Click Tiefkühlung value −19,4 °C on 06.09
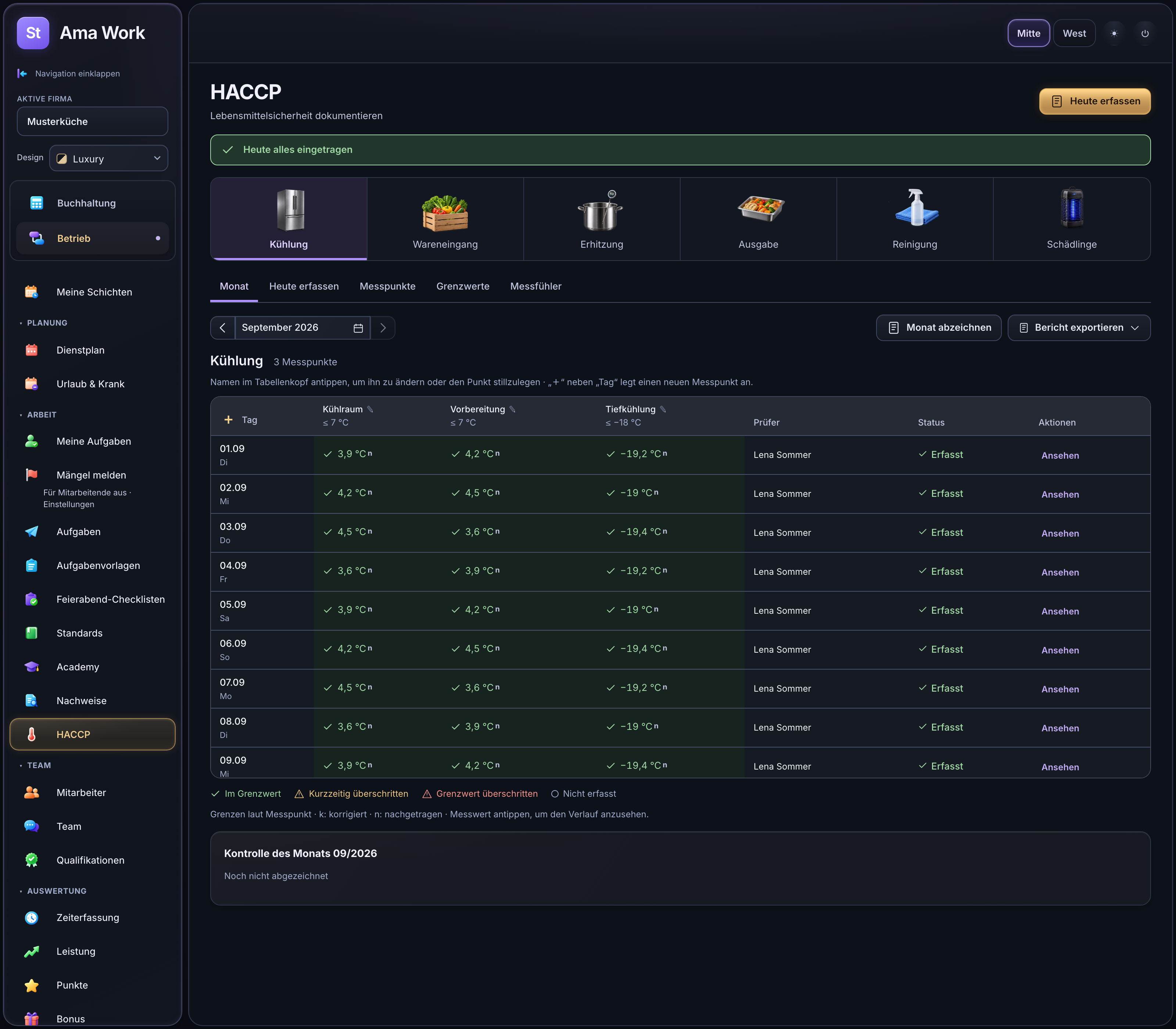1176x1029 pixels. [637, 649]
